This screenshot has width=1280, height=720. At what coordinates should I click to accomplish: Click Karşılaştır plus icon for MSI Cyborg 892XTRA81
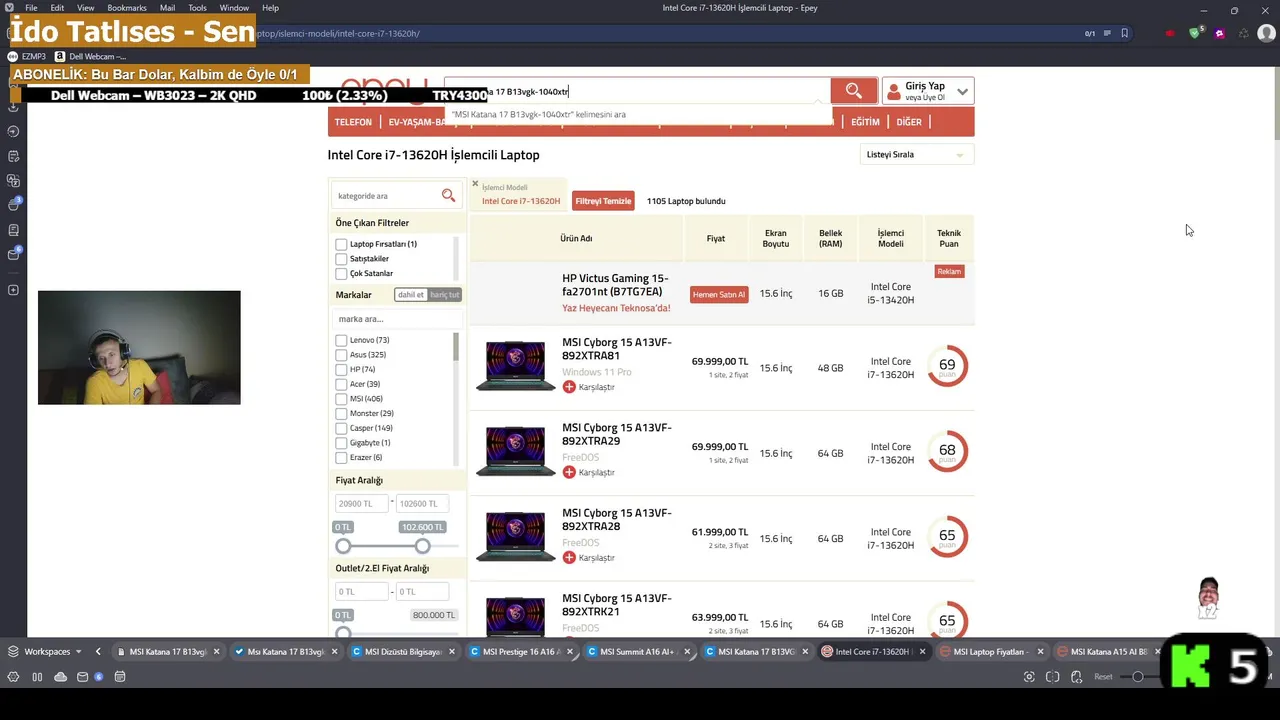pos(569,387)
